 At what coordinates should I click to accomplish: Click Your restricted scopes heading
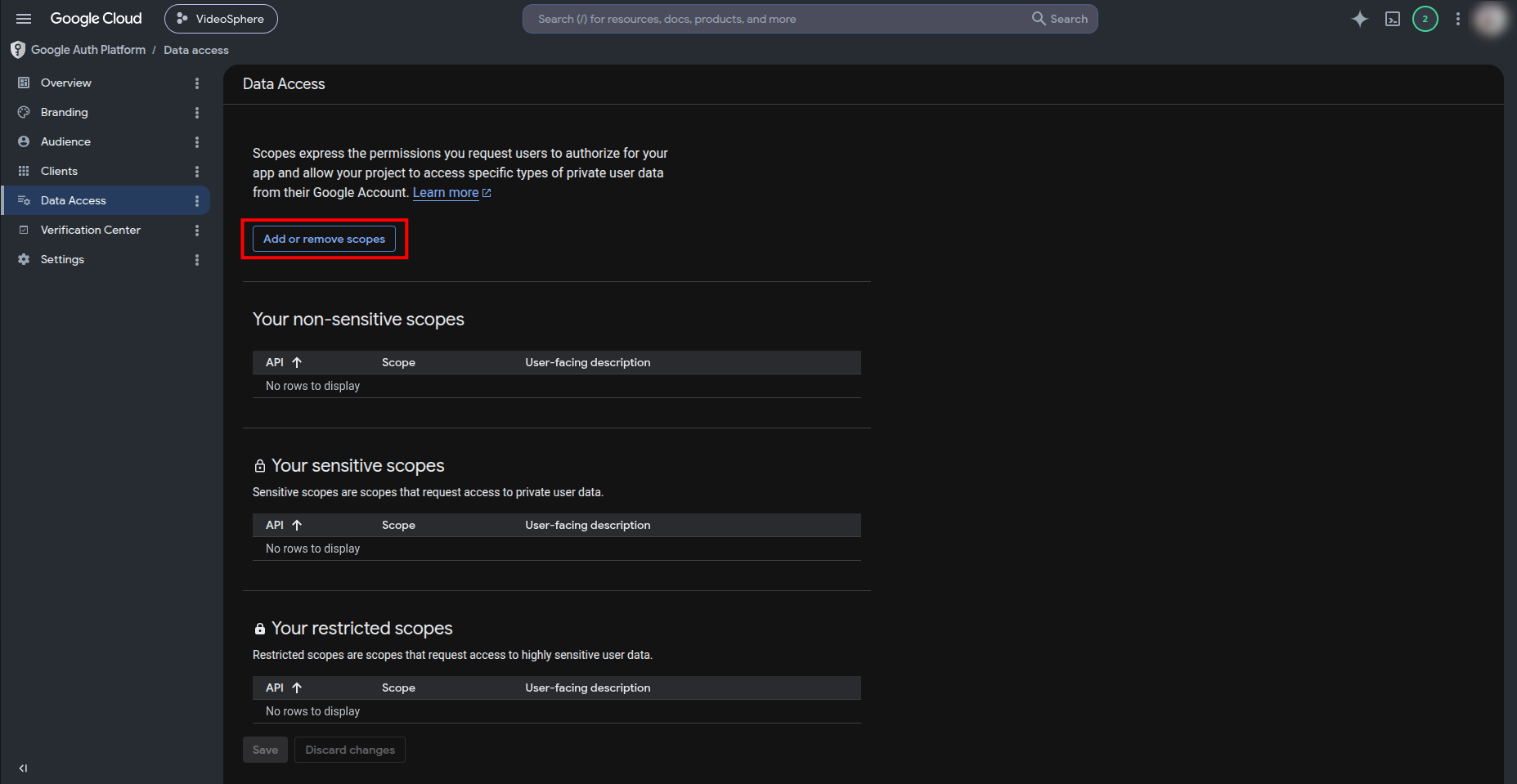click(362, 629)
